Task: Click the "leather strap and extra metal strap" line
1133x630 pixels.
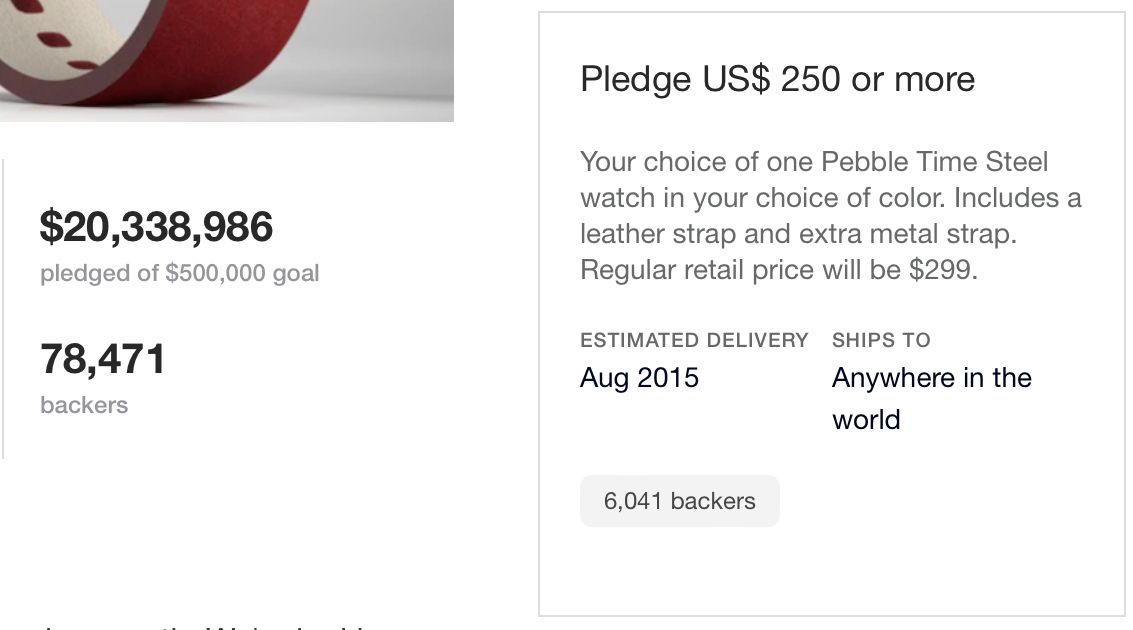Action: (x=798, y=234)
